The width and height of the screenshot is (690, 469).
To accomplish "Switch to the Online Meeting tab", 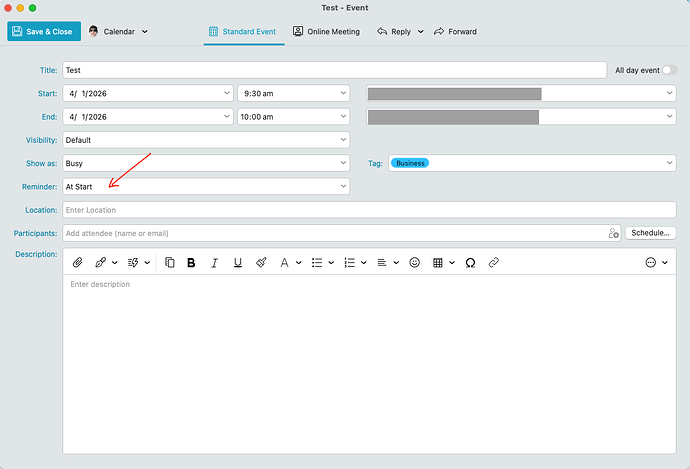I will tap(326, 31).
